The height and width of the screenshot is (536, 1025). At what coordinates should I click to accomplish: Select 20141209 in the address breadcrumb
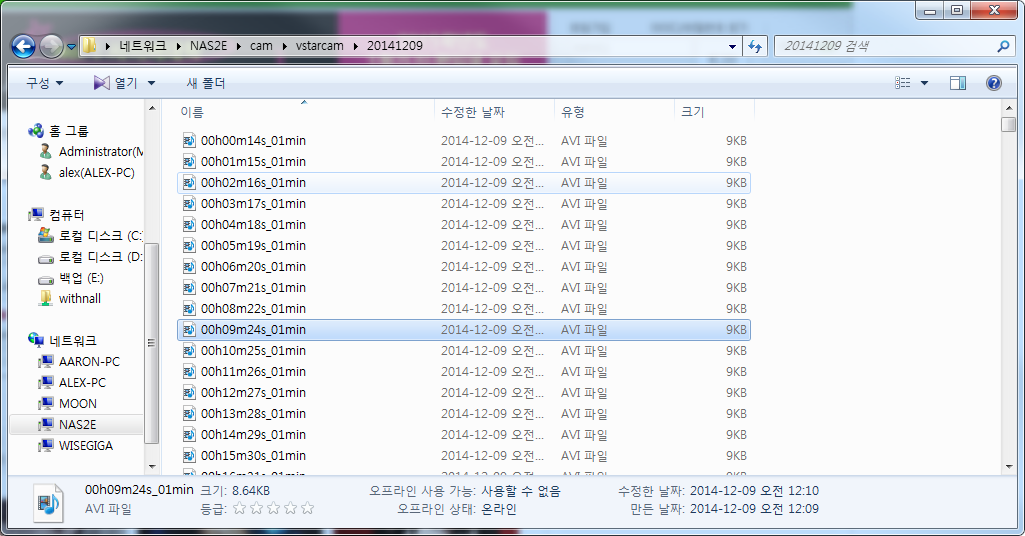[395, 46]
